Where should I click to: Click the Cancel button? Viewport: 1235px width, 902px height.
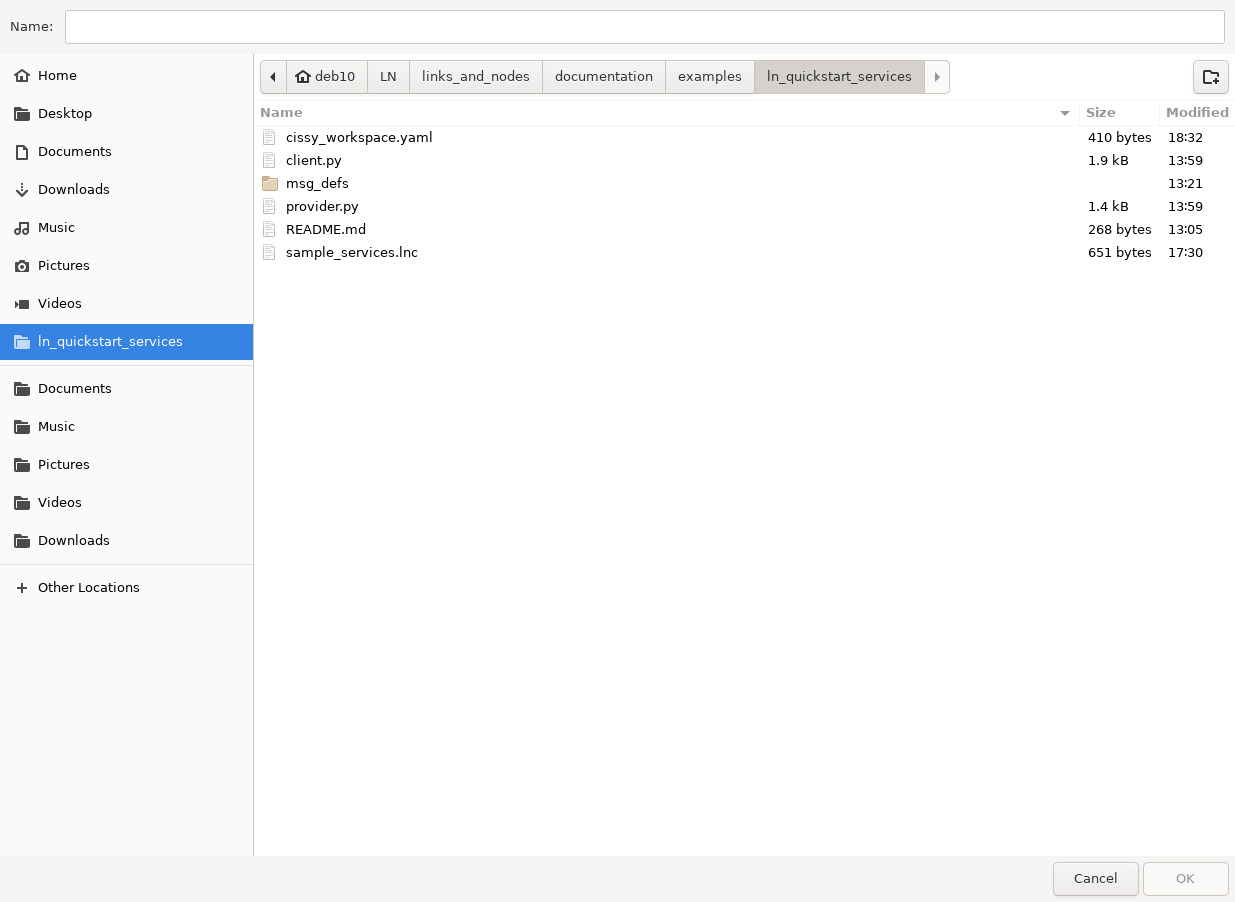(1095, 879)
